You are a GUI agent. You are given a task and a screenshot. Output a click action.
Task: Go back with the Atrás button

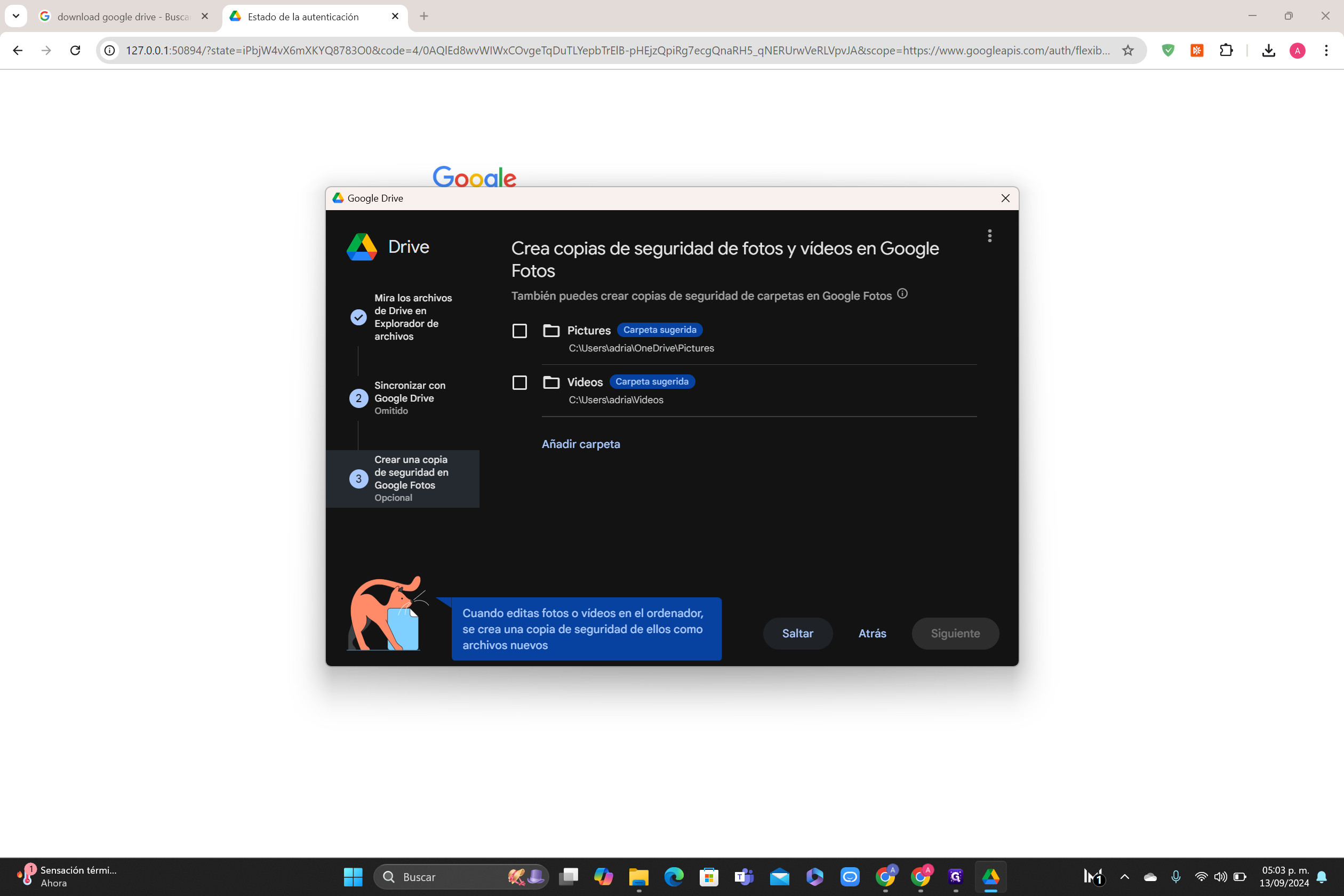point(872,633)
